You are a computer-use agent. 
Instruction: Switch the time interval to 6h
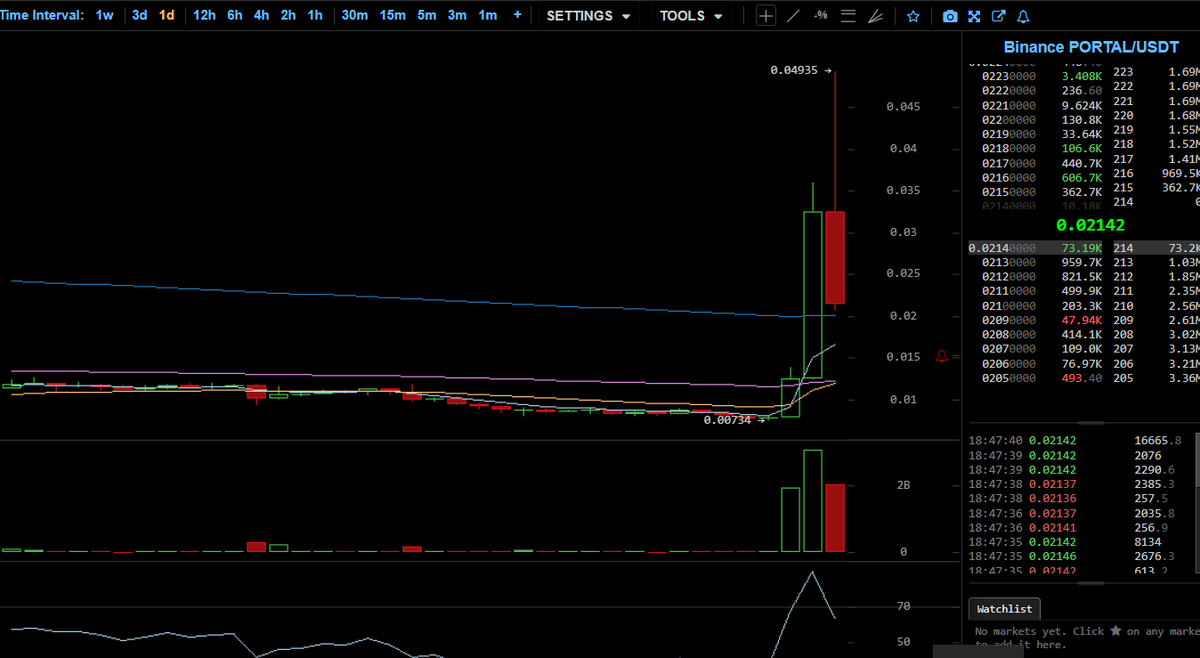click(235, 15)
